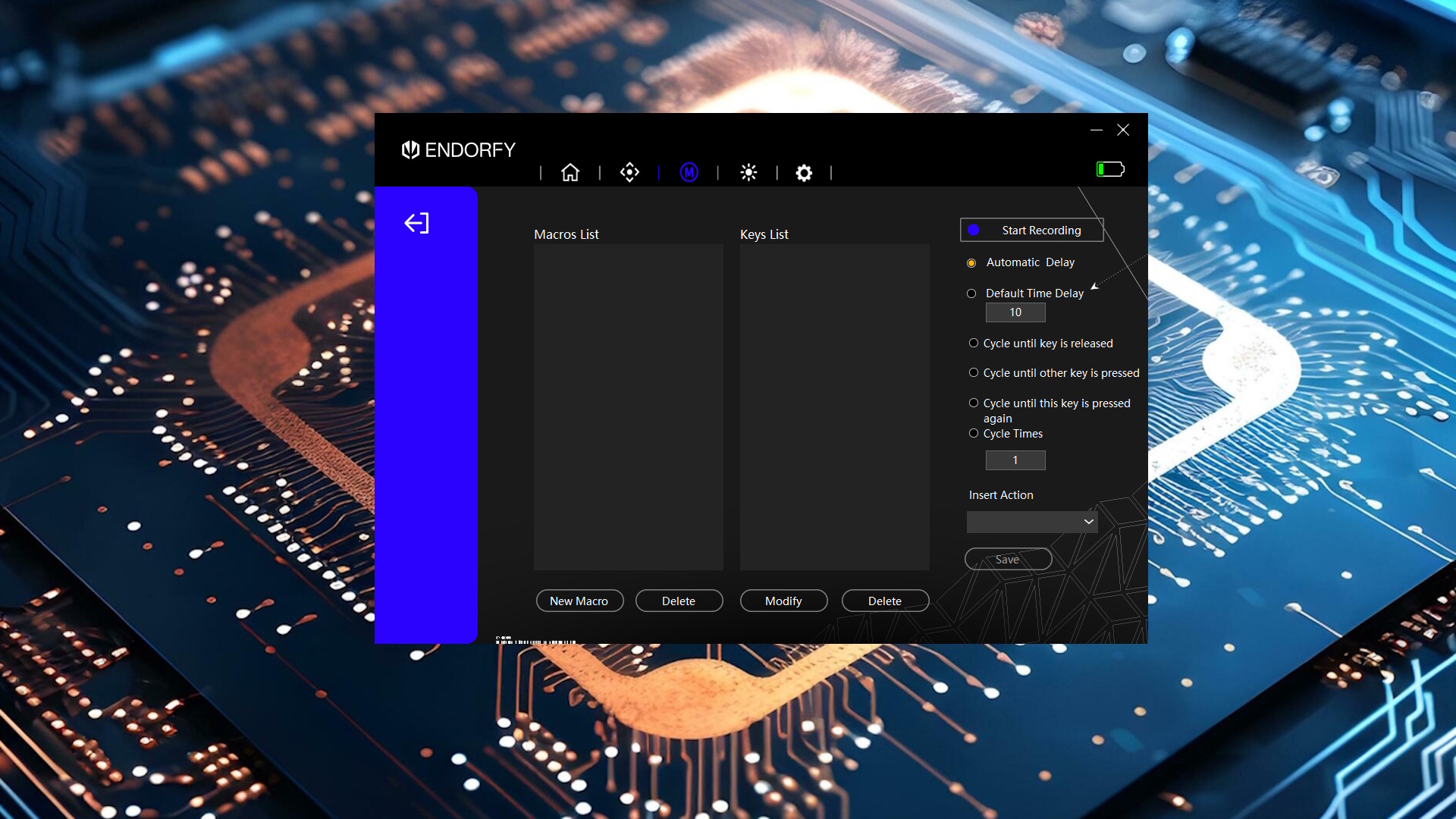1456x819 pixels.
Task: Click the Default Time Delay value field
Action: point(1015,312)
